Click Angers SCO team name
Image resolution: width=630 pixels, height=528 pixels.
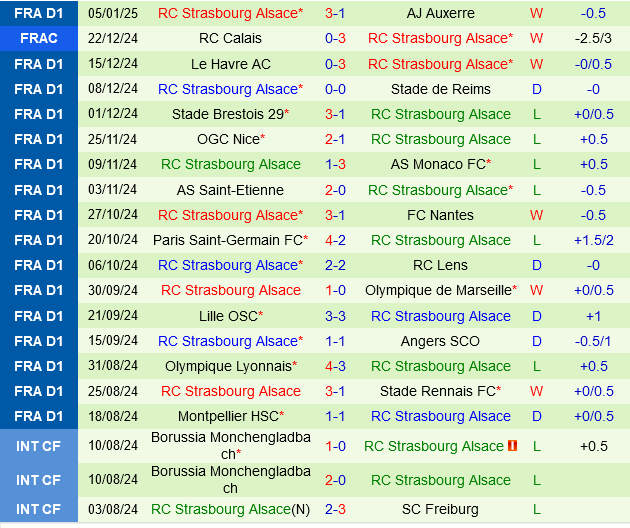[x=441, y=341]
